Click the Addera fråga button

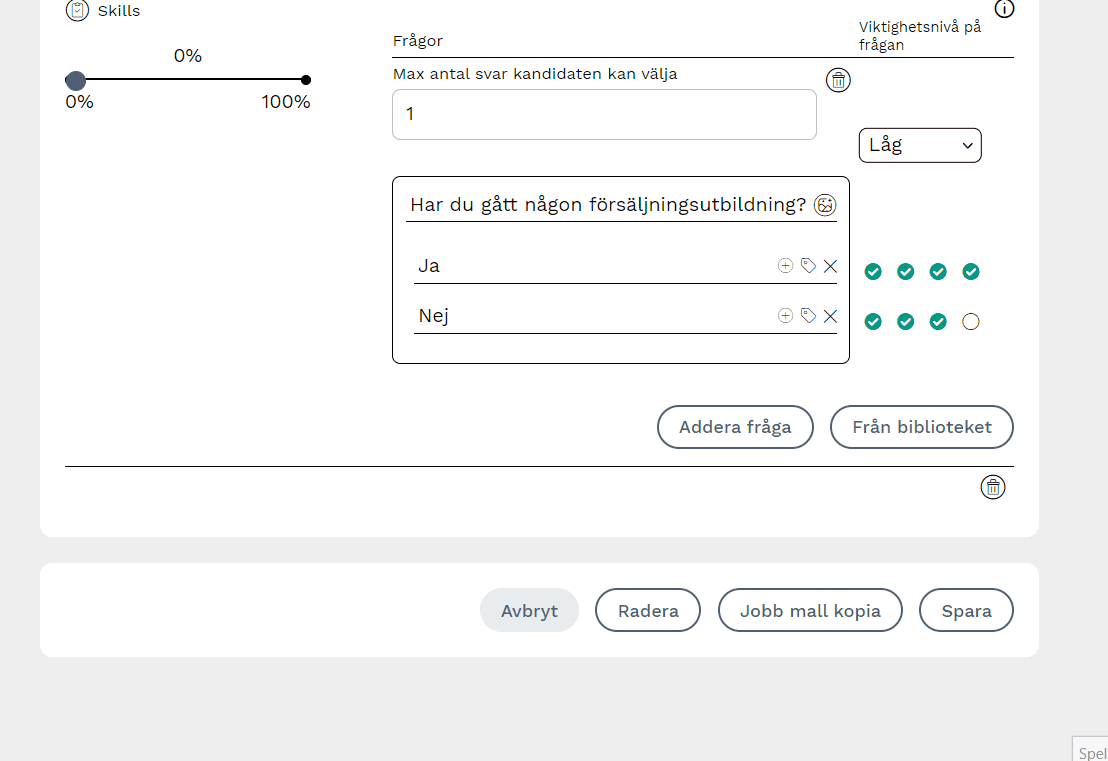pyautogui.click(x=735, y=427)
